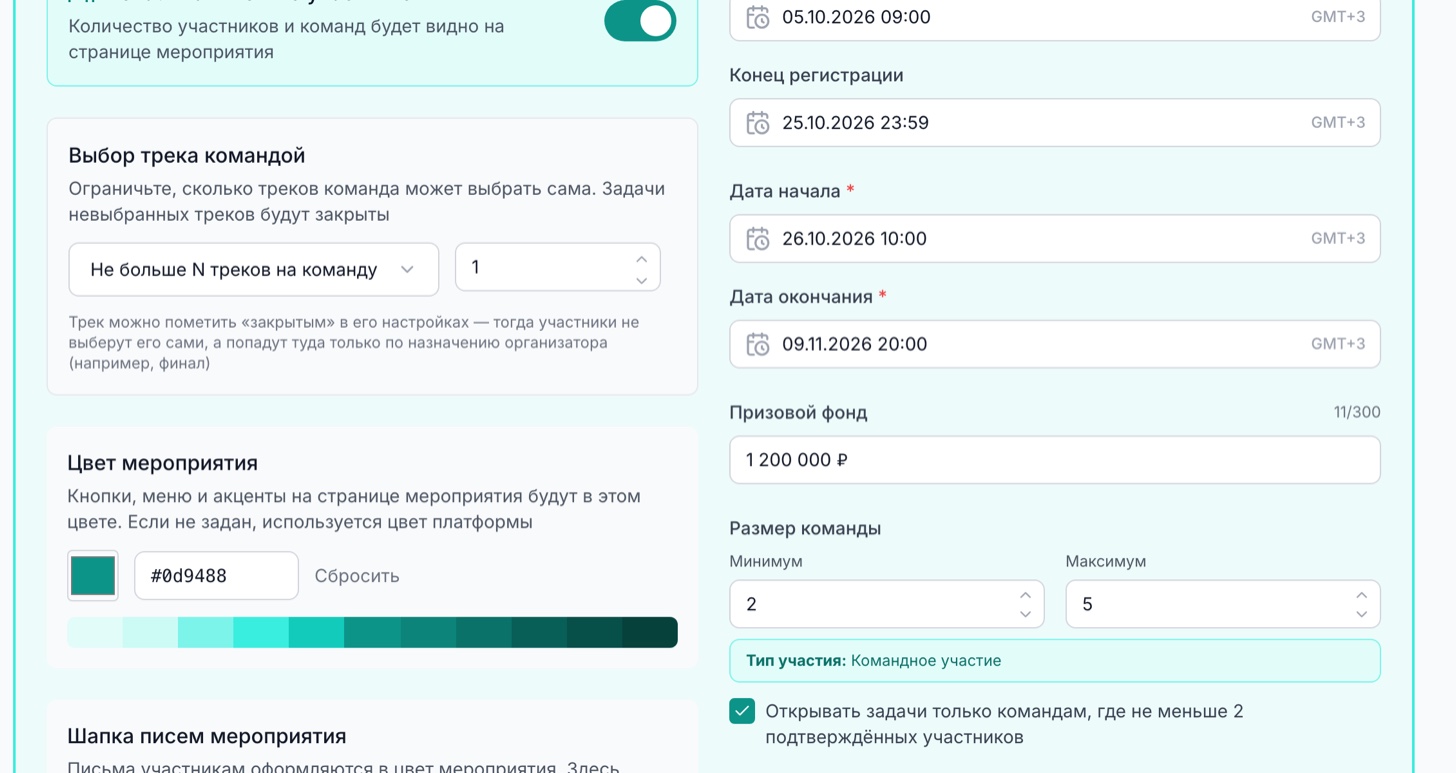Screen dimensions: 1456x773
Task: Decrease the Максимум team size with the down arrow
Action: pyautogui.click(x=1361, y=614)
